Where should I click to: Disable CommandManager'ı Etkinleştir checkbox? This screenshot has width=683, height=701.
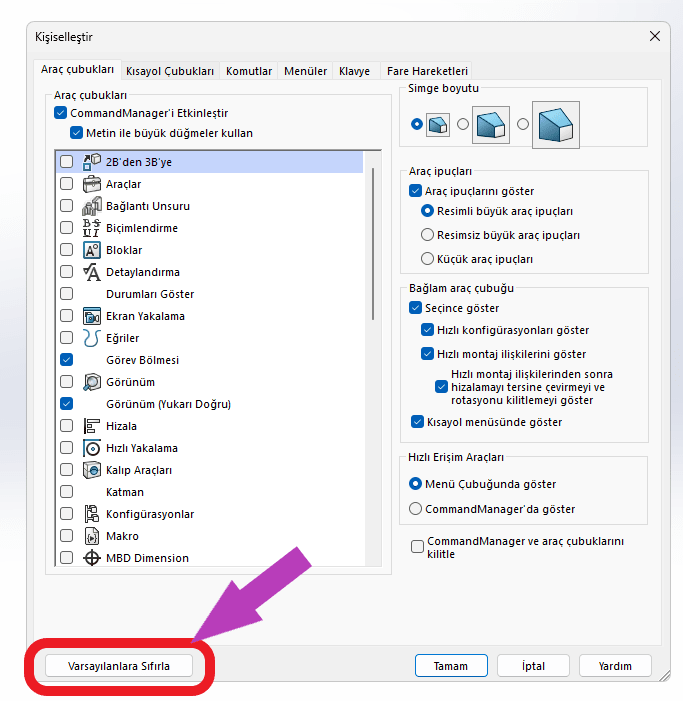pos(61,114)
